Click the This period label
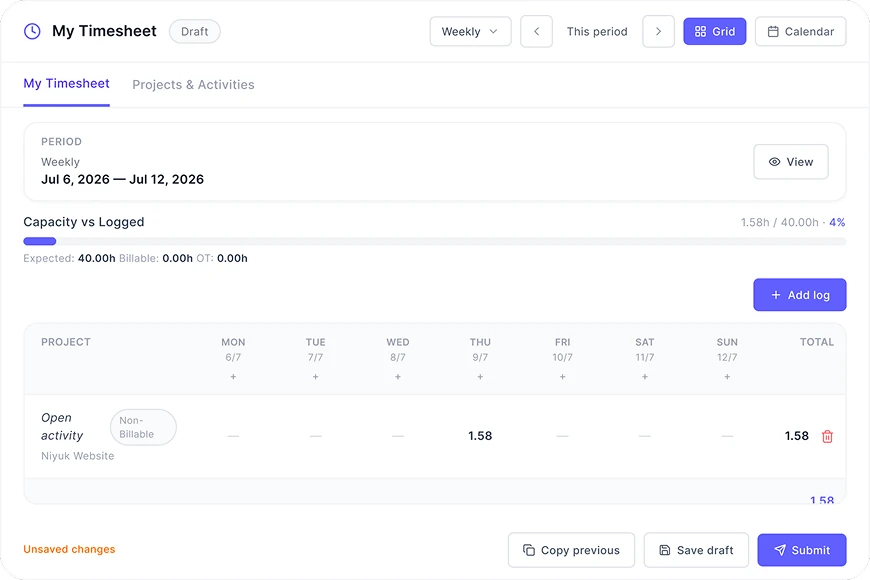Viewport: 870px width, 580px height. [597, 32]
